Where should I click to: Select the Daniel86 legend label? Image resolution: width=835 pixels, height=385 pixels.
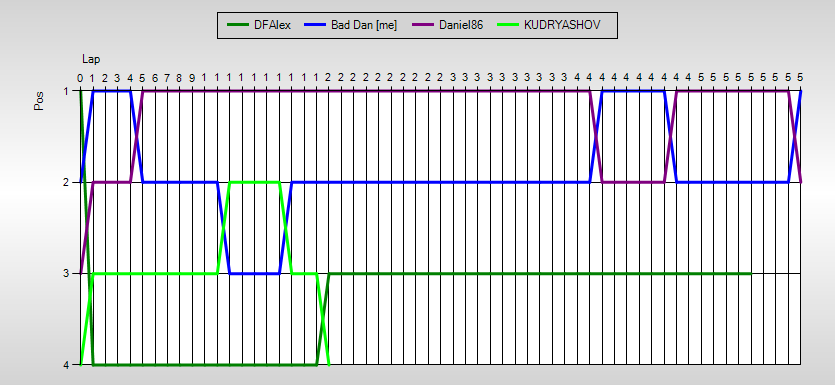pos(461,25)
